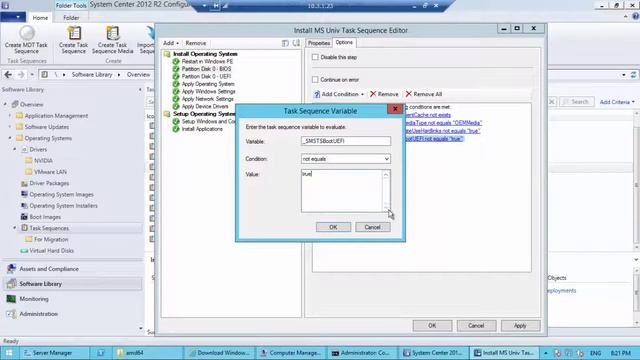Select Partition Disk 0 - UEFI step
640x360 pixels.
206,76
